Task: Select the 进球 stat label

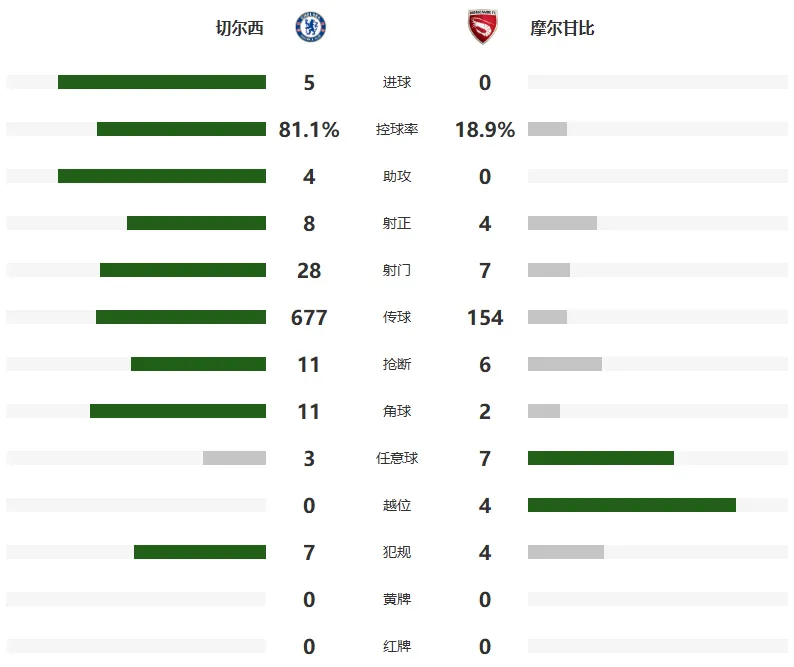Action: point(397,82)
